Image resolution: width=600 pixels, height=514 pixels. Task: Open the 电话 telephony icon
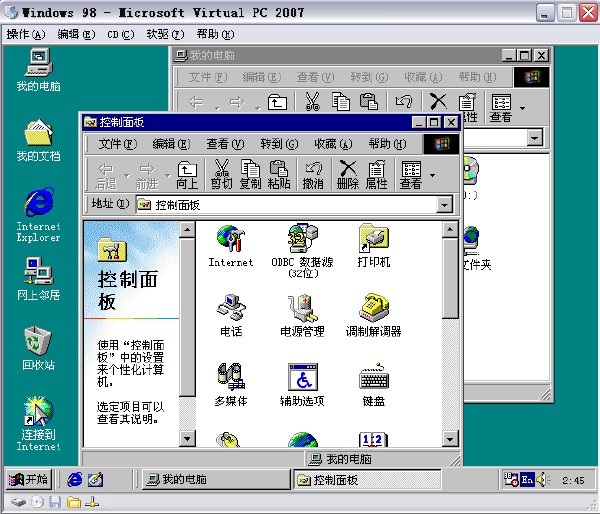click(231, 315)
